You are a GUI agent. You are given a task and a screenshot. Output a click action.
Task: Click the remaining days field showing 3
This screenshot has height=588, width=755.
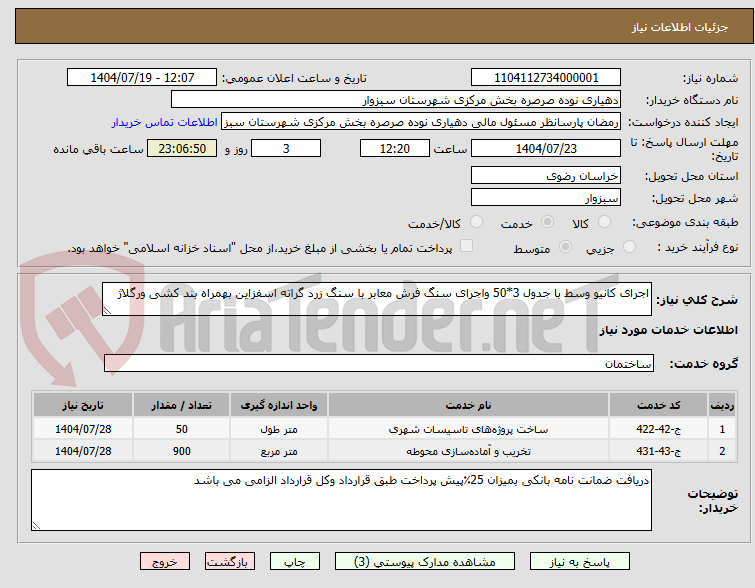click(x=286, y=148)
